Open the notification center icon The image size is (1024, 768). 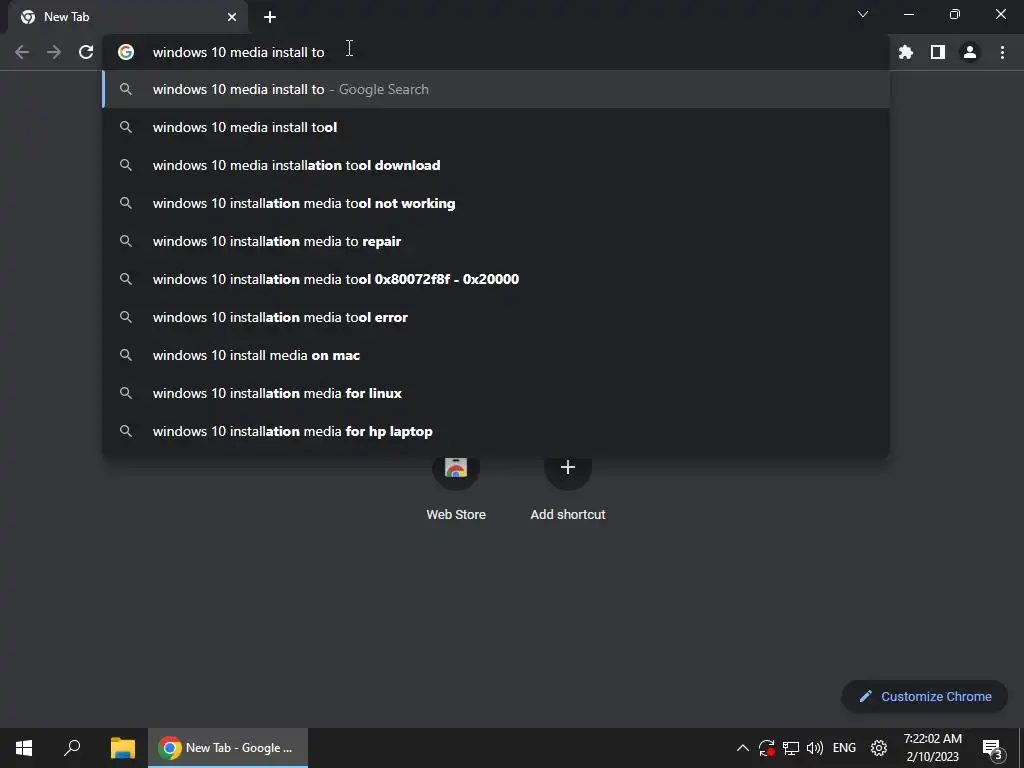pyautogui.click(x=993, y=748)
